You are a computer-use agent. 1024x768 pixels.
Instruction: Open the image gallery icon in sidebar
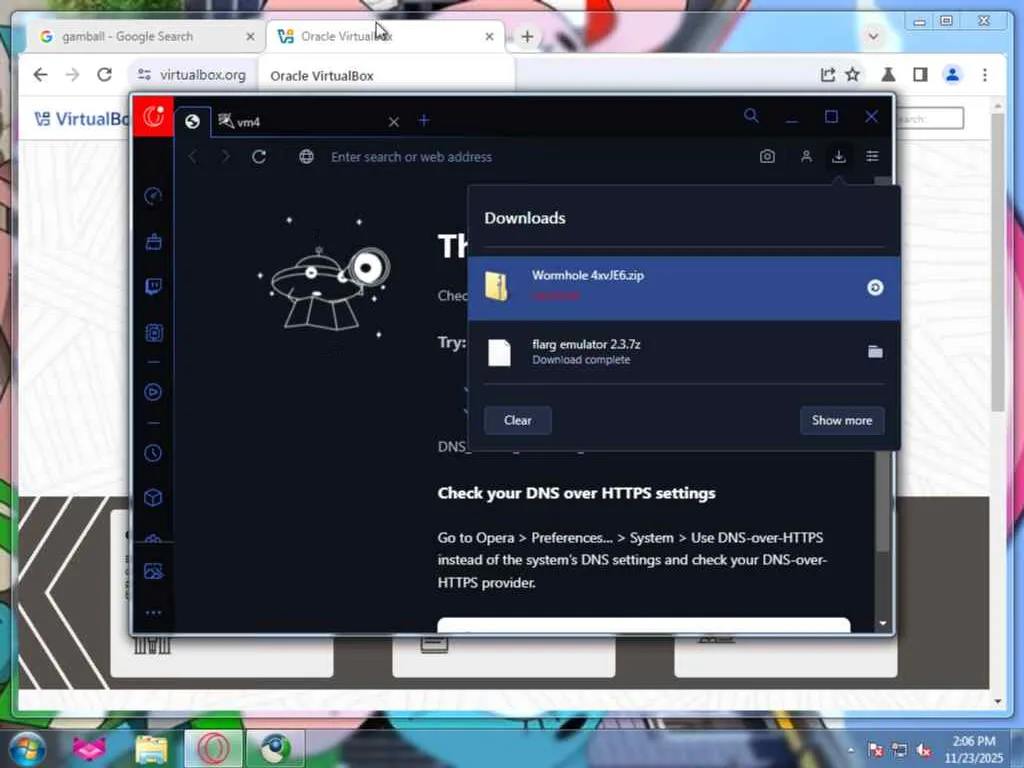(153, 571)
